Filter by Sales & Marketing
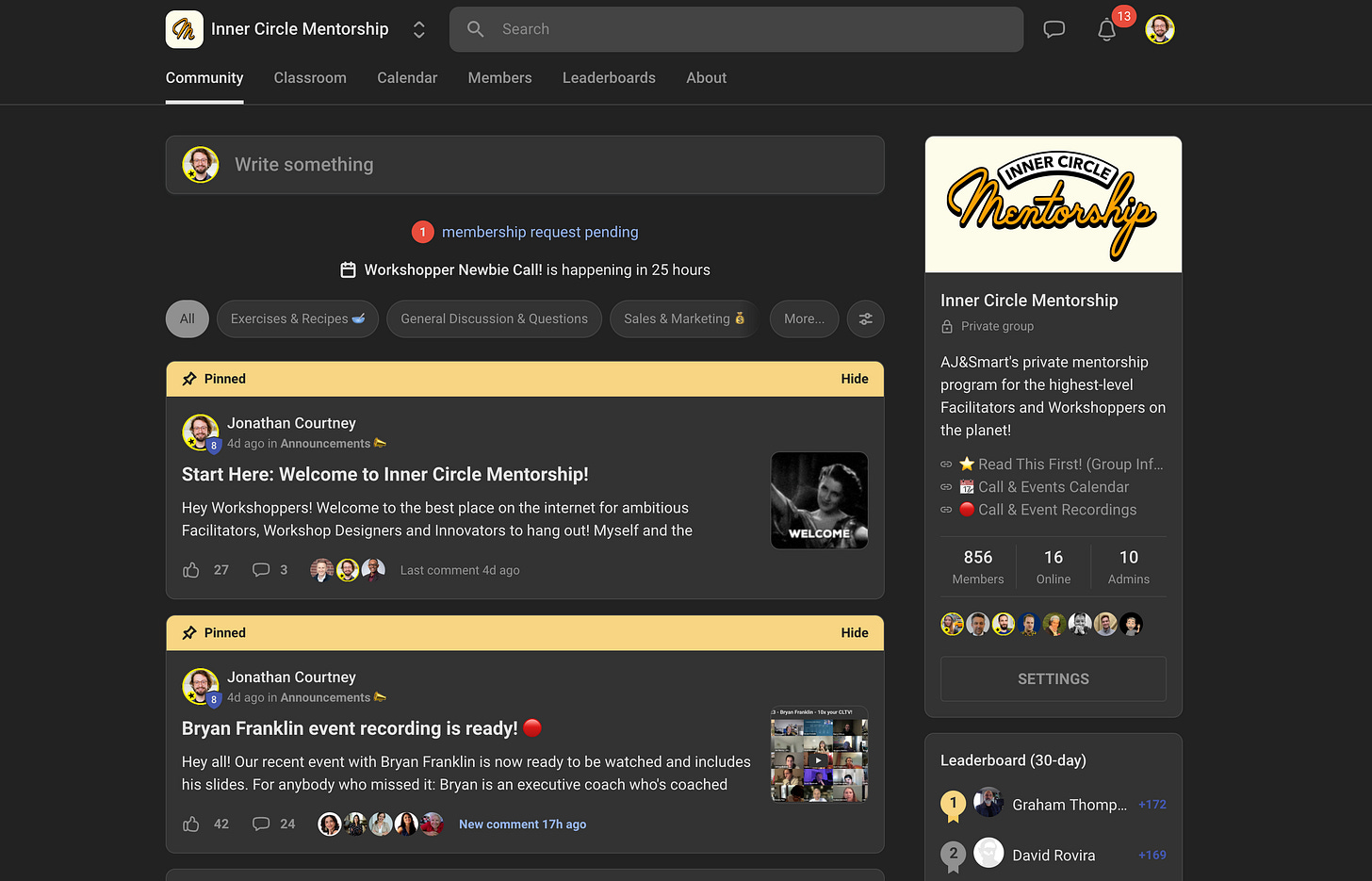 (684, 318)
